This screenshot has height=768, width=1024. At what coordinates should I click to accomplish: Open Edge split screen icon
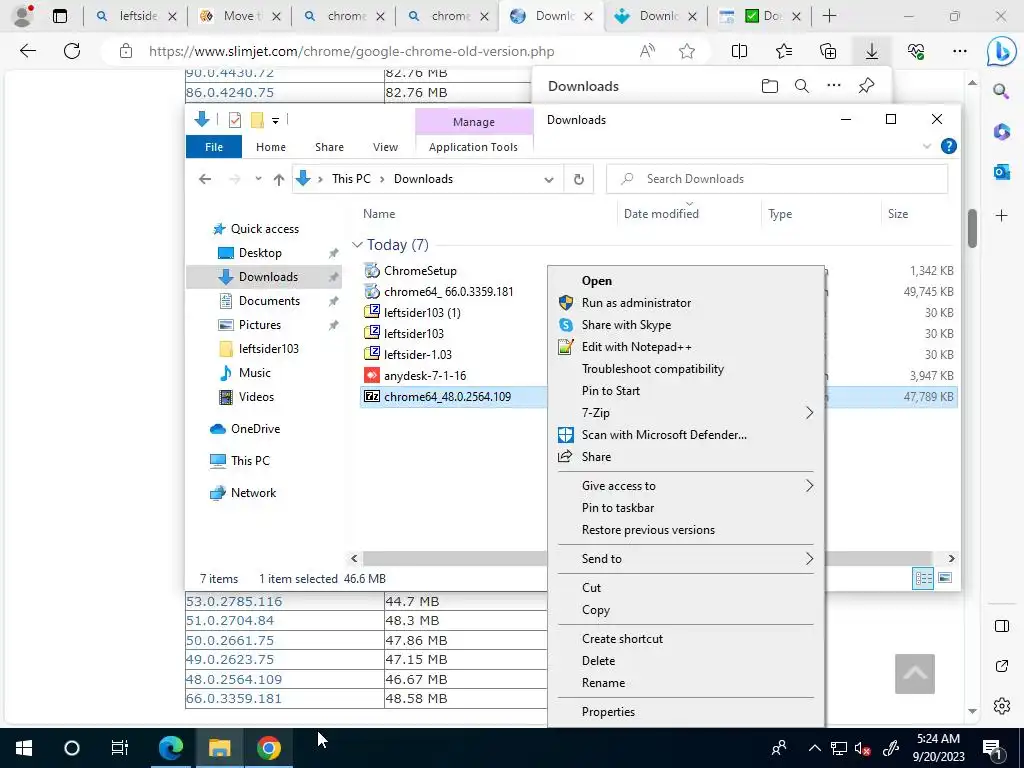coord(739,51)
